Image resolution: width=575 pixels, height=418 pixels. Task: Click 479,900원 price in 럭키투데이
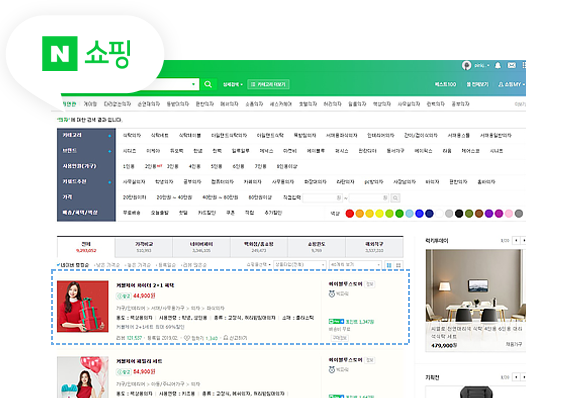[444, 345]
